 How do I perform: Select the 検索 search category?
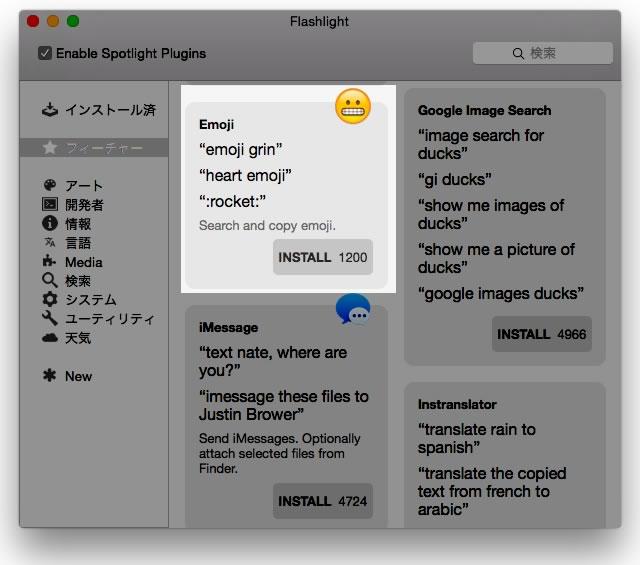(x=78, y=281)
